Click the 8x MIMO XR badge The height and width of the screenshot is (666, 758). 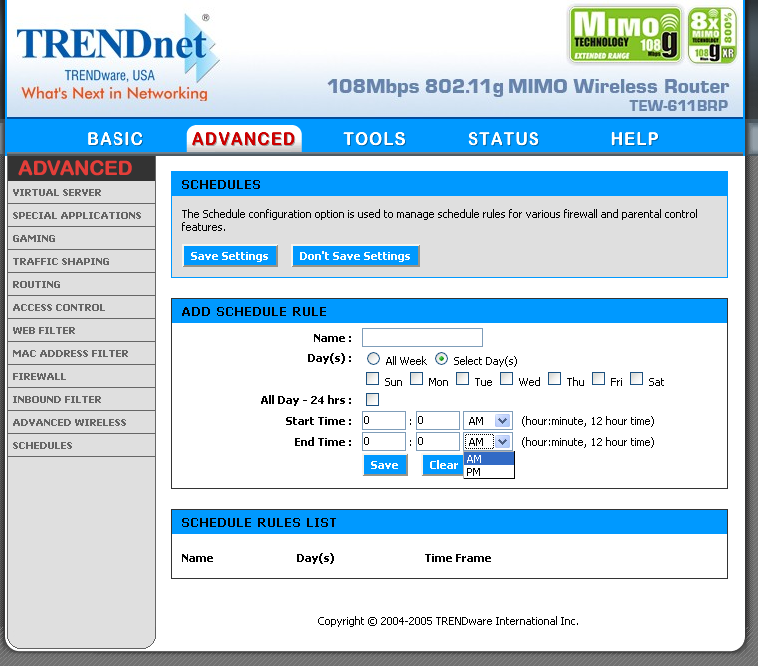coord(712,35)
